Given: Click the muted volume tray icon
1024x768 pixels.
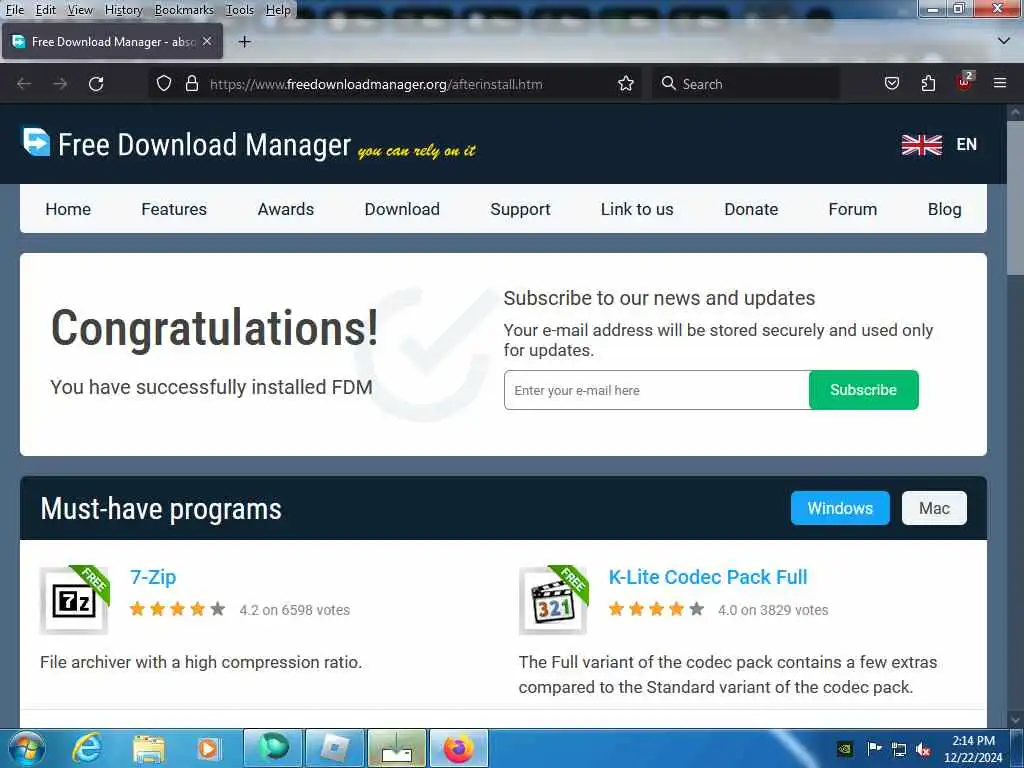Looking at the screenshot, I should pyautogui.click(x=923, y=750).
